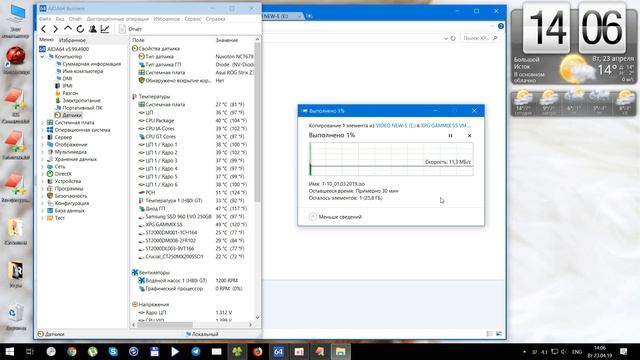The image size is (640, 360).
Task: Open the Windows Start button
Action: [x=9, y=351]
